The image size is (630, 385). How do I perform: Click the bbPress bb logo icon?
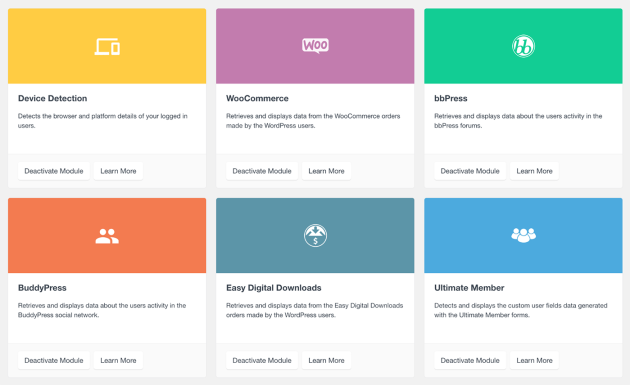point(523,46)
